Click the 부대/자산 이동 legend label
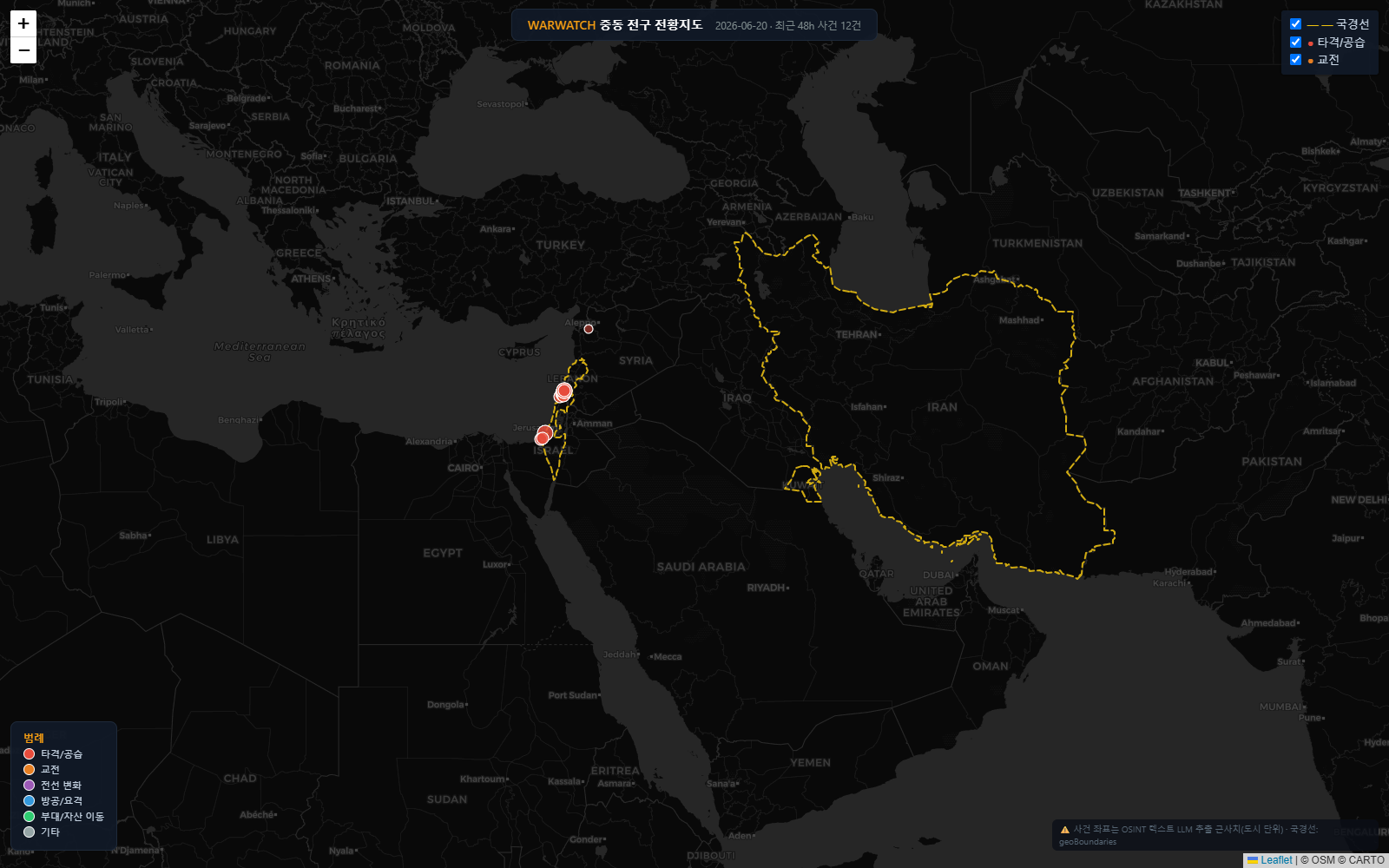 72,817
